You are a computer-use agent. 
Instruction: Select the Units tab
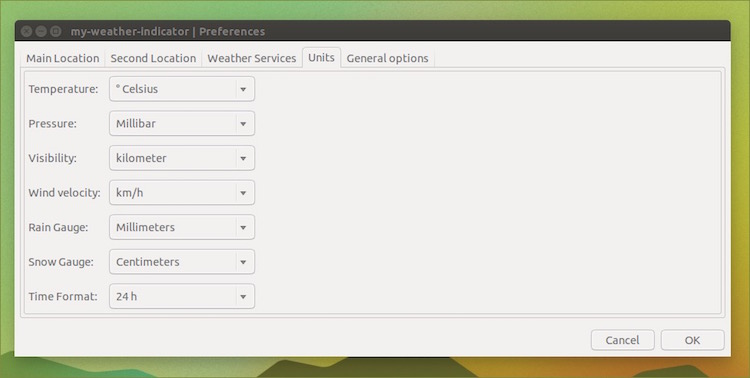[x=321, y=57]
